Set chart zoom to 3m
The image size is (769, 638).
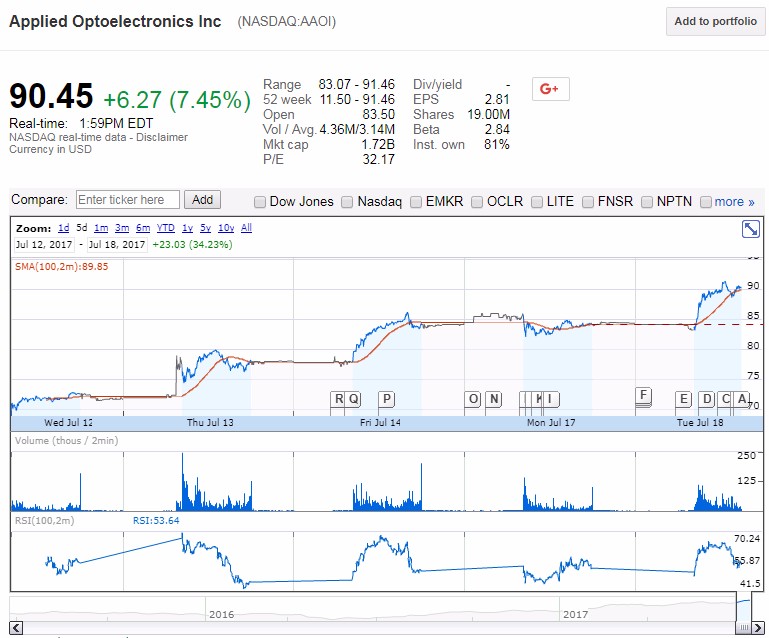pos(122,228)
